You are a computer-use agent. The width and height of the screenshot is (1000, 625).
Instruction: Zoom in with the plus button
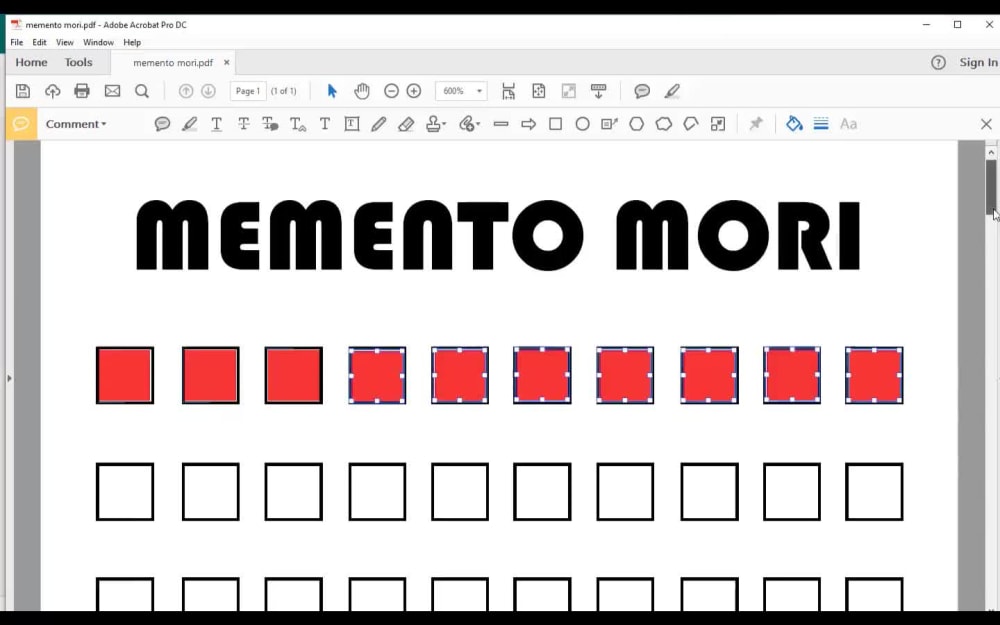coord(414,91)
